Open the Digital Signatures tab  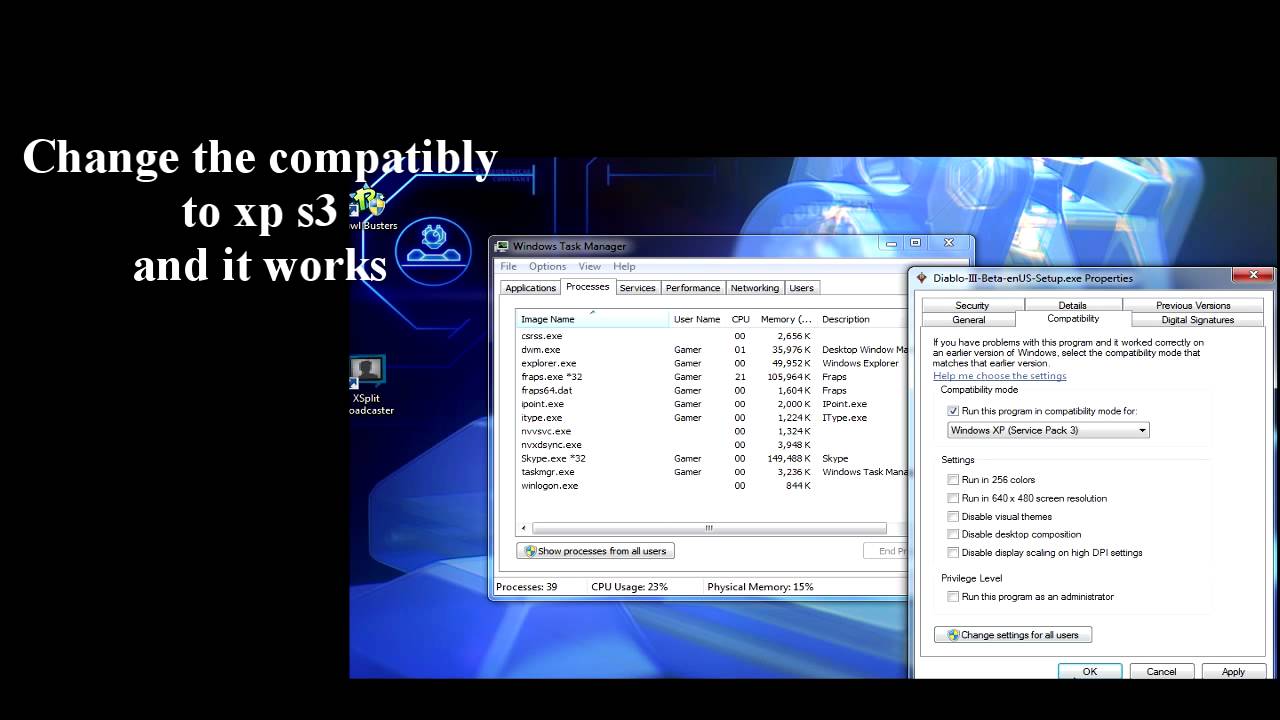click(1197, 320)
